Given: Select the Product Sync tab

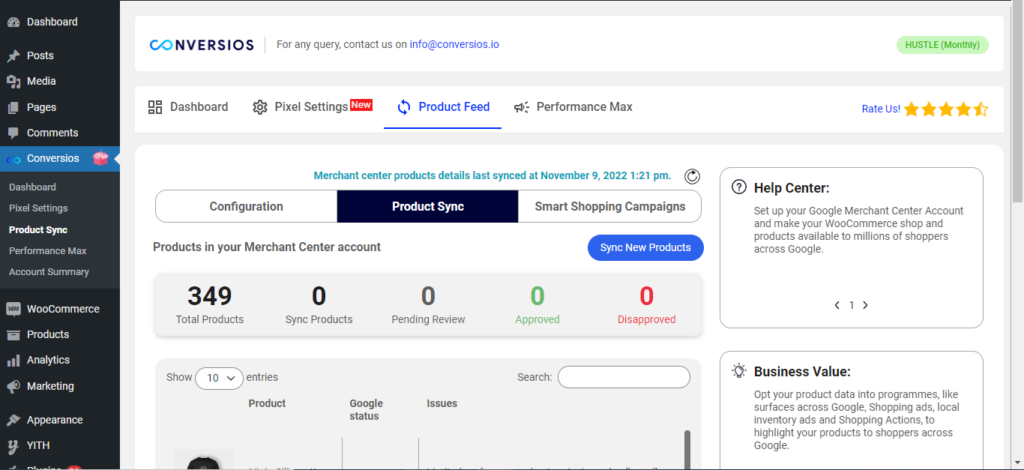Looking at the screenshot, I should (428, 206).
